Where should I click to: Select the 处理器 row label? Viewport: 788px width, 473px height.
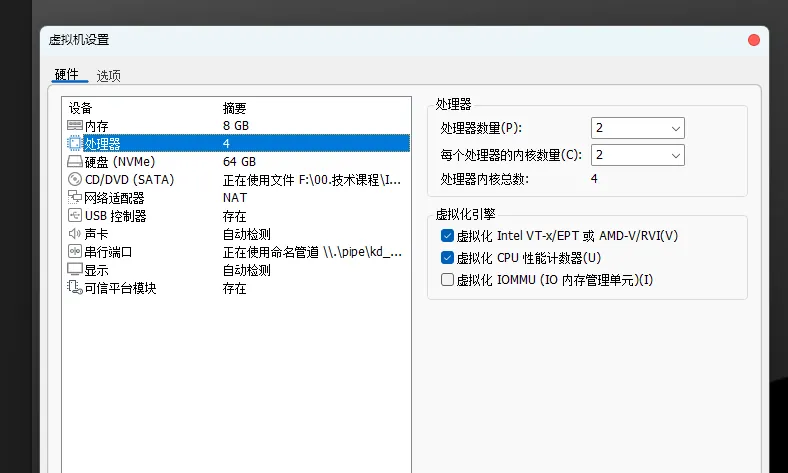103,144
